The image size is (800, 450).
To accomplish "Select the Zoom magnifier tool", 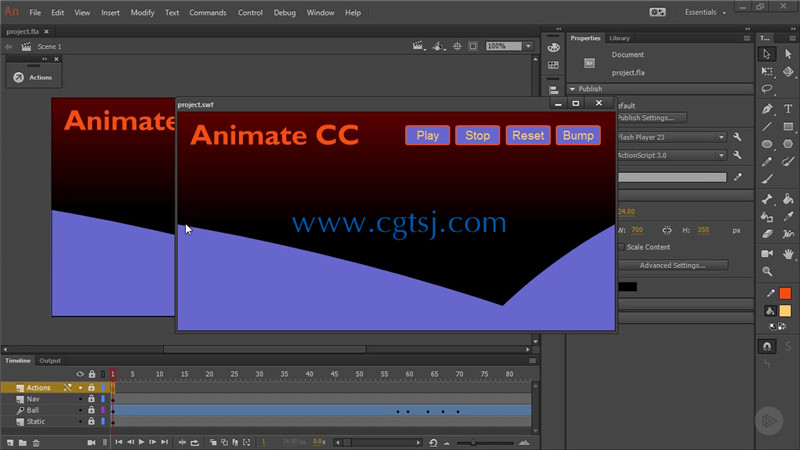I will point(767,271).
